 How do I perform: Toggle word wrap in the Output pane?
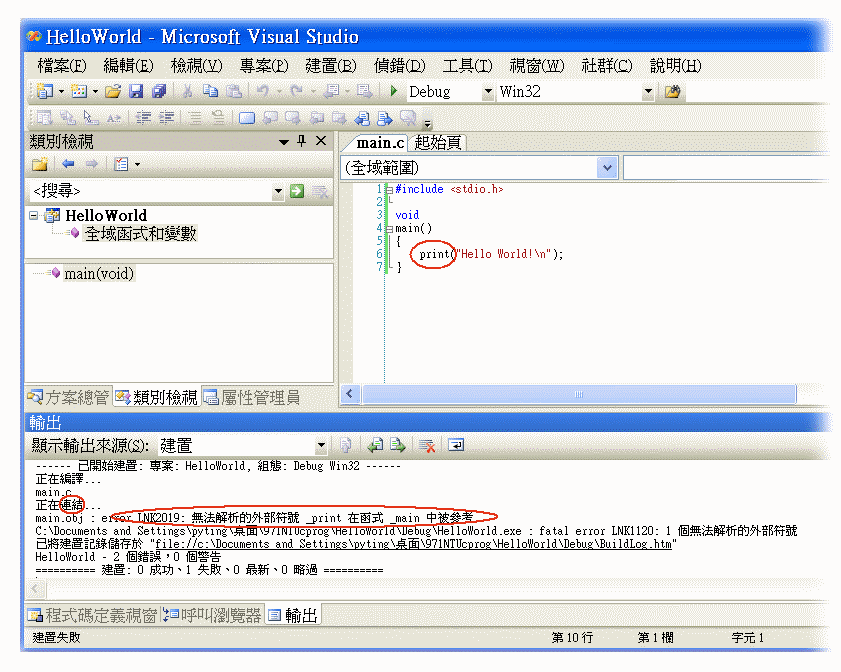click(x=456, y=445)
